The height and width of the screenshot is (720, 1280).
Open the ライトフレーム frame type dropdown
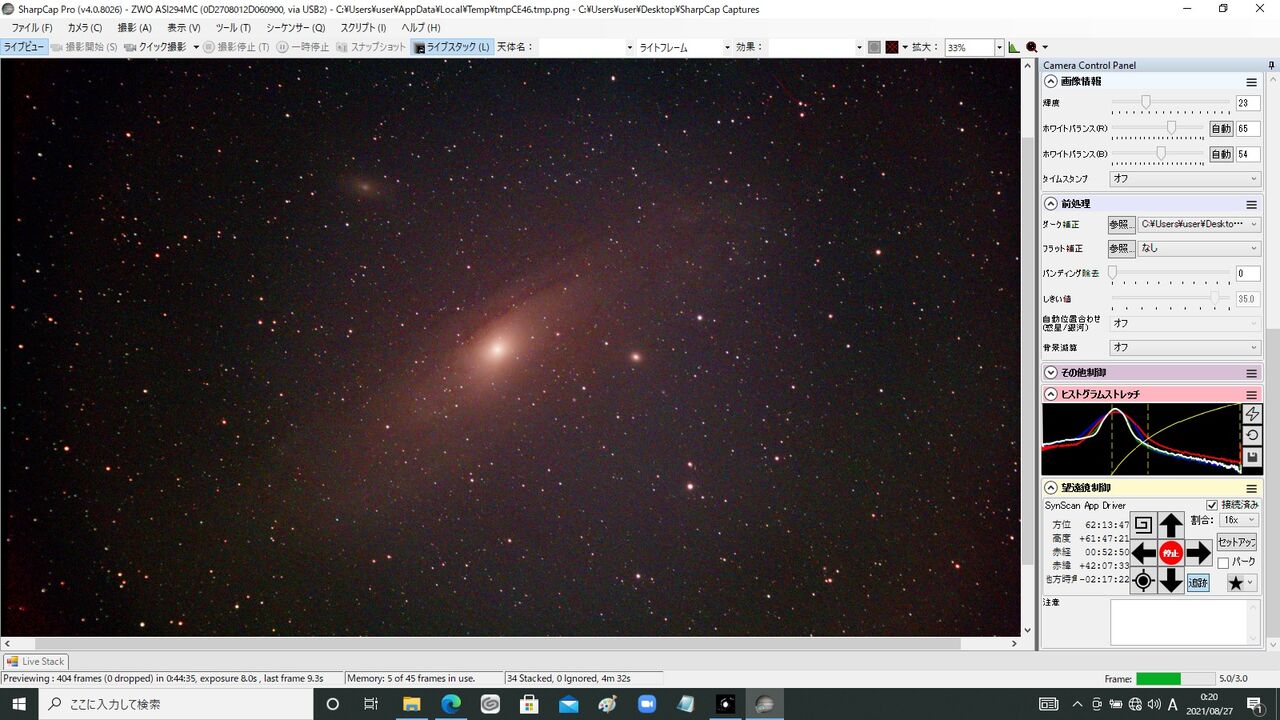(685, 47)
